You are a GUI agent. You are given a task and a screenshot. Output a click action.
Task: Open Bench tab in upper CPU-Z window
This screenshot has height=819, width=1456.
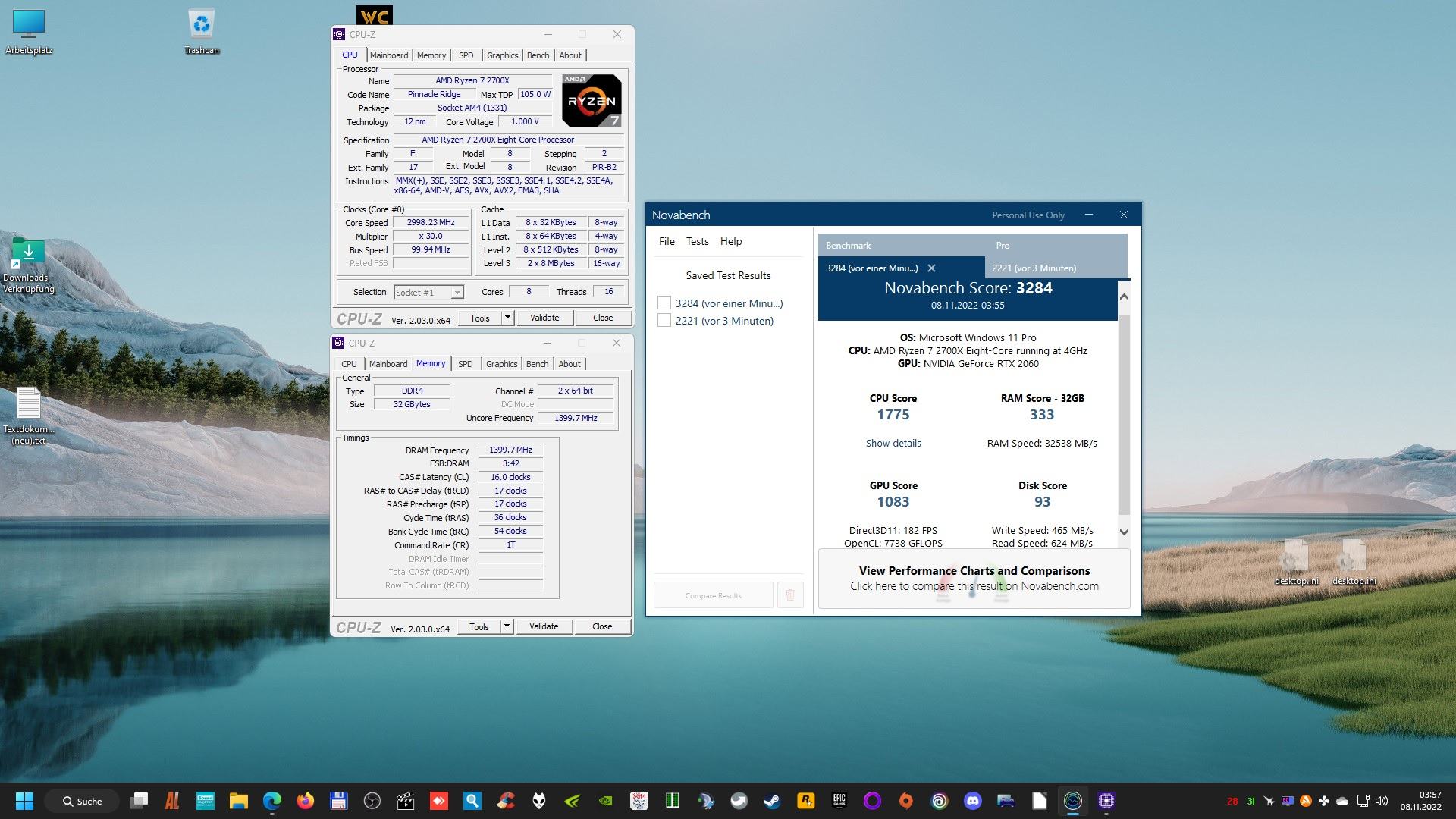click(538, 55)
